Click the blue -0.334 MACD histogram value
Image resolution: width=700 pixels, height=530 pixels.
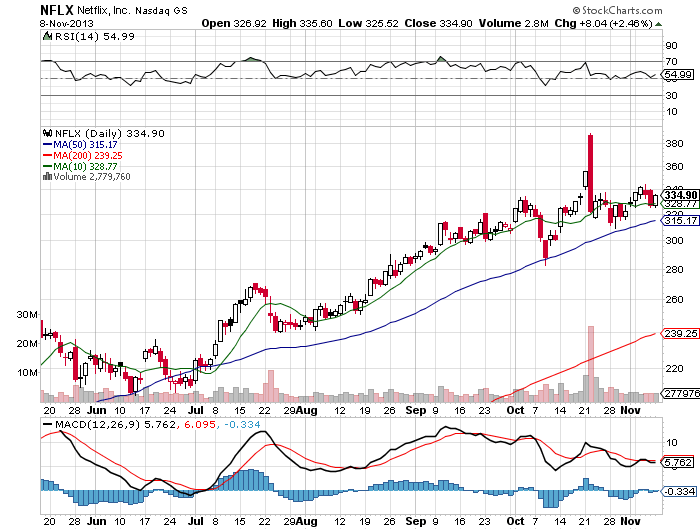[242, 425]
